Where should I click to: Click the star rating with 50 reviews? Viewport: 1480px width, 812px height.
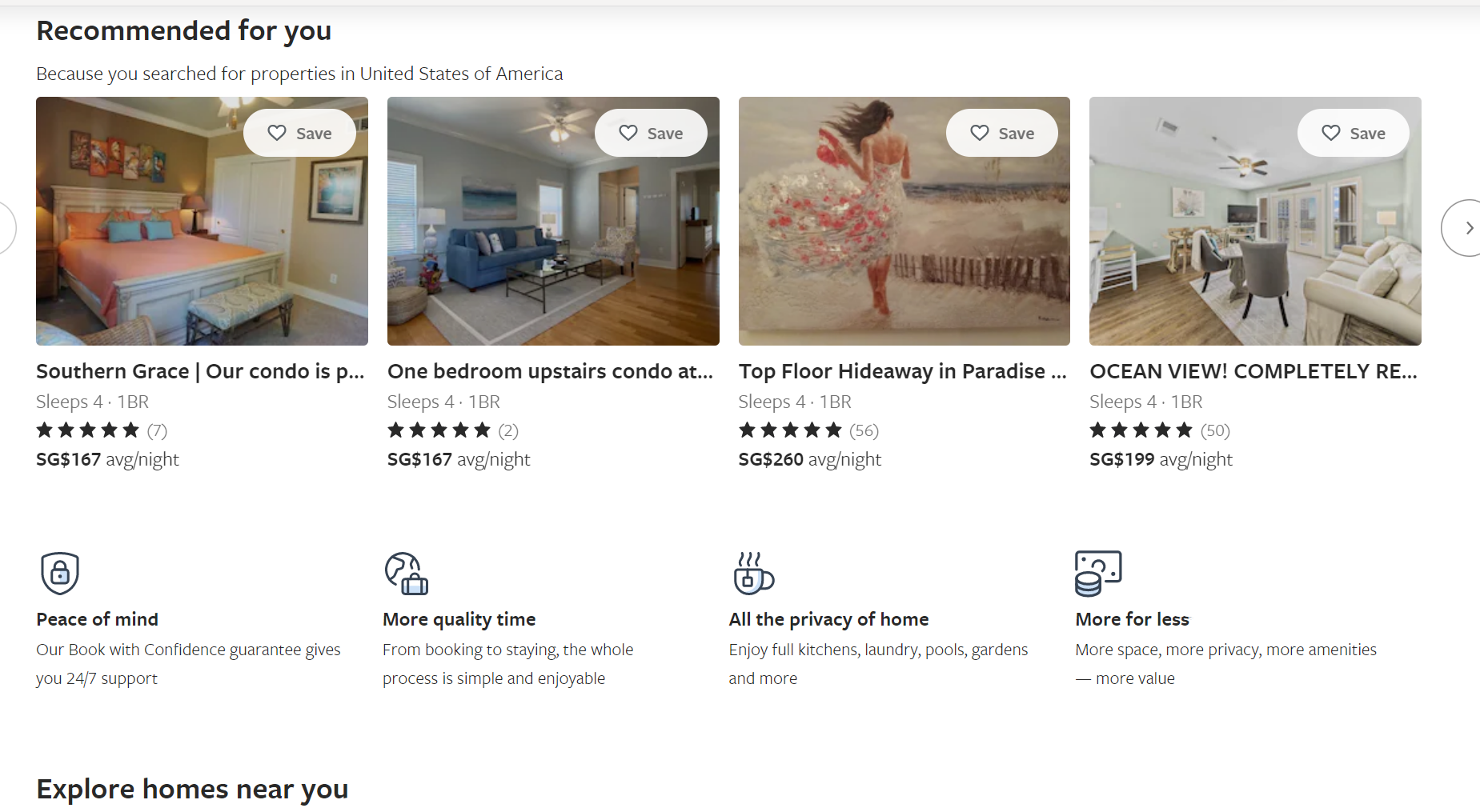(1159, 430)
